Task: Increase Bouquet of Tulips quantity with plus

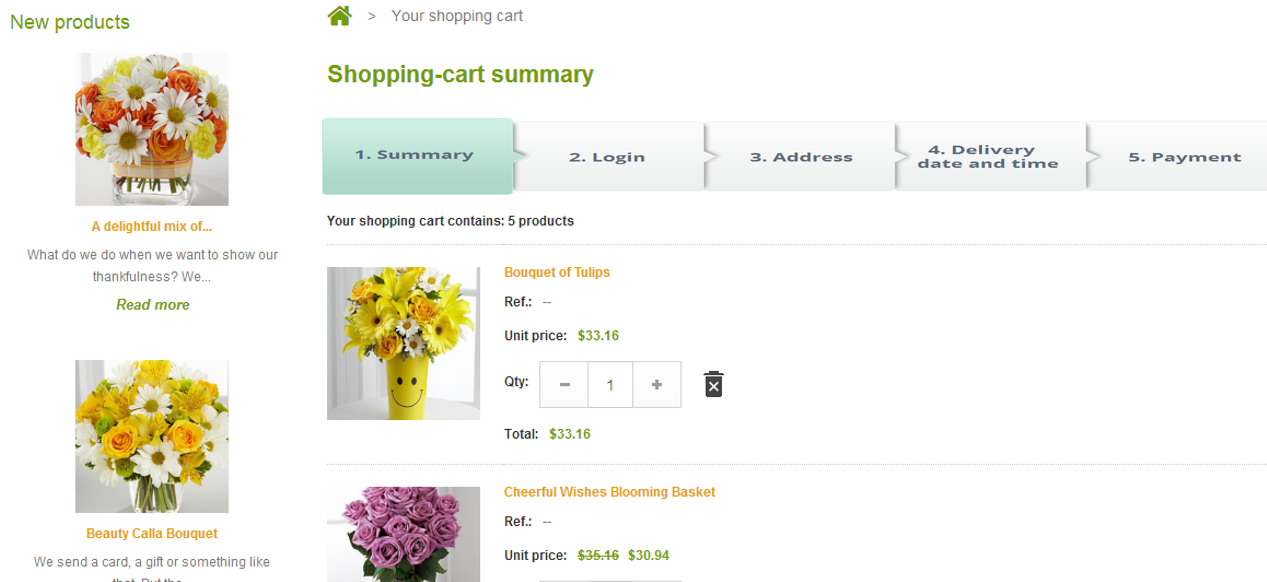Action: pyautogui.click(x=657, y=385)
